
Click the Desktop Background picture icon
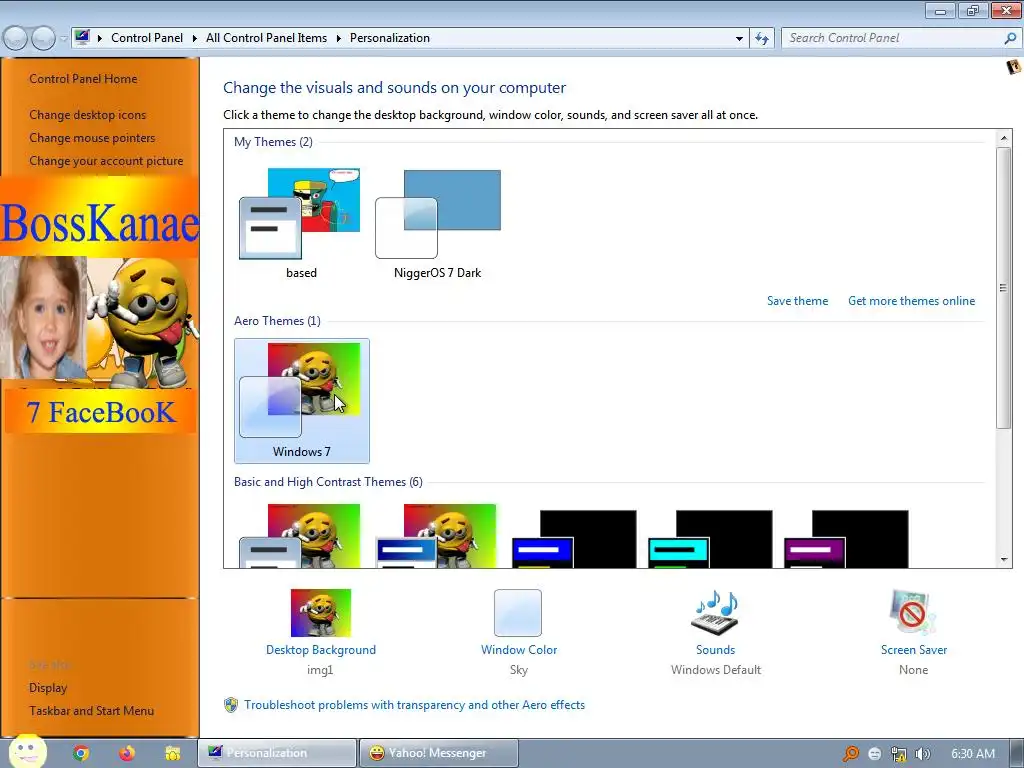pyautogui.click(x=321, y=613)
